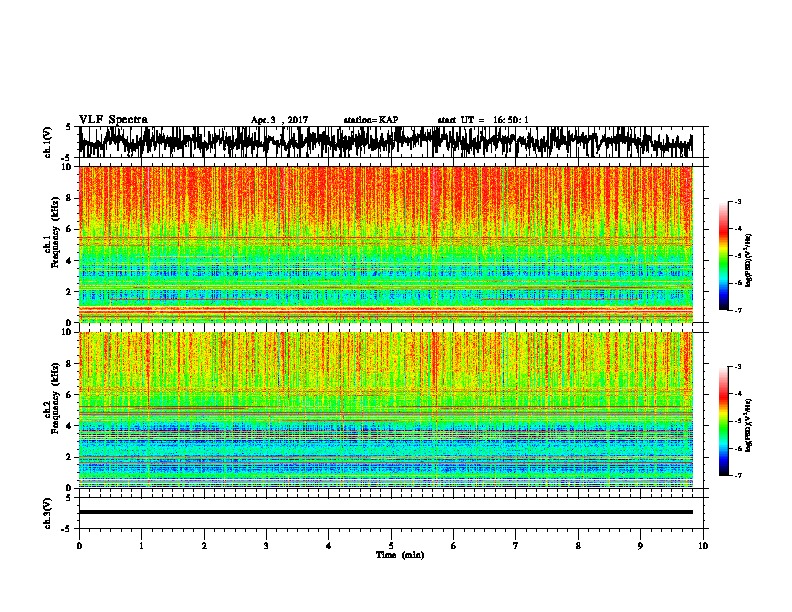The image size is (792, 612).
Task: Click the ch.2 spectrogram panel
Action: click(x=386, y=410)
